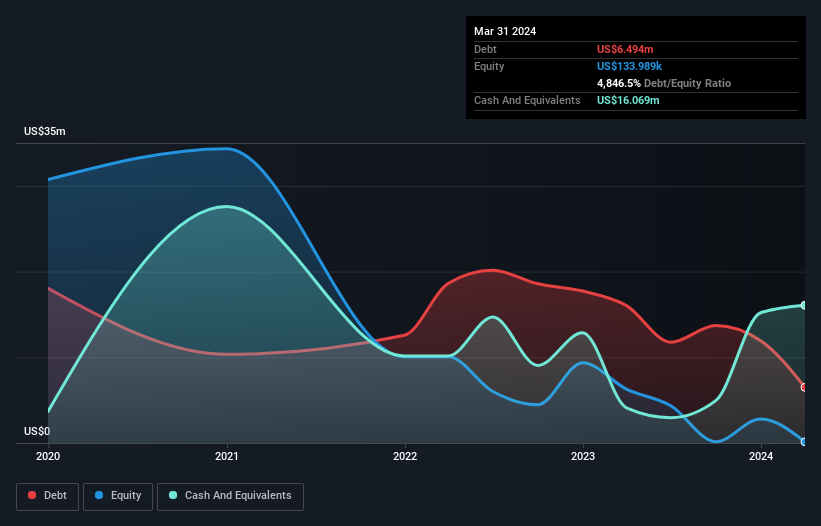Select the 2020 x-axis label
Screen dimensions: 821x526
(x=48, y=456)
